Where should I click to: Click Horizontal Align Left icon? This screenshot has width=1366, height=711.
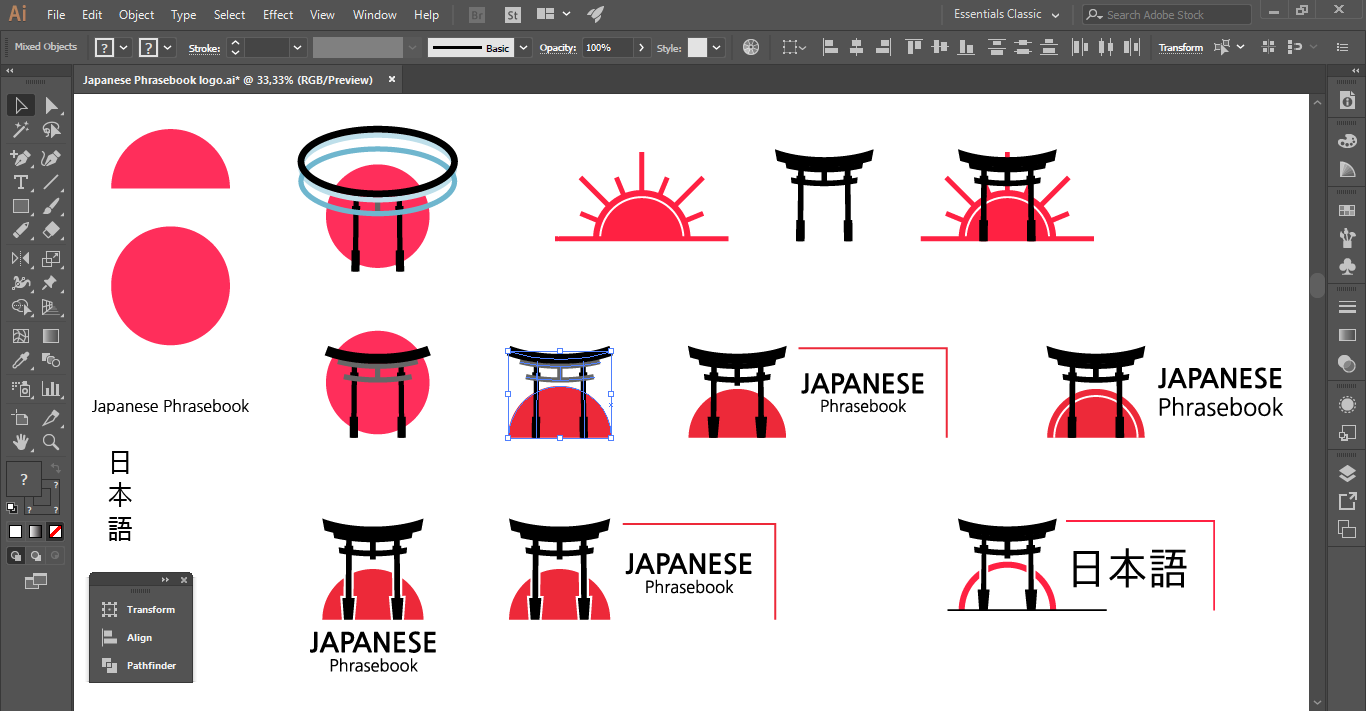[829, 47]
